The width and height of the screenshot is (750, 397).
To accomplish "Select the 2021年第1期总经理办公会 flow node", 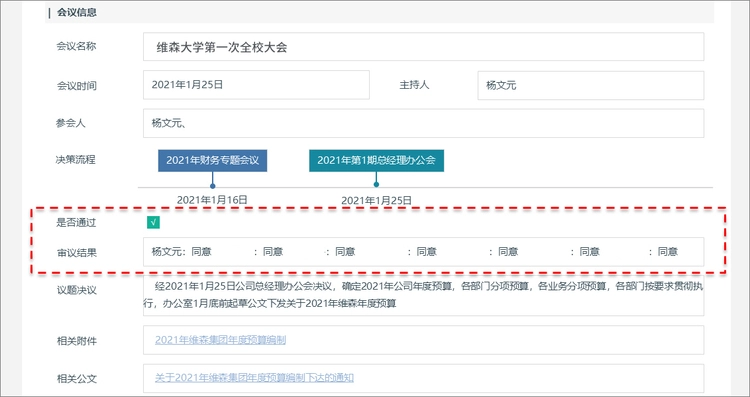I will tap(376, 161).
